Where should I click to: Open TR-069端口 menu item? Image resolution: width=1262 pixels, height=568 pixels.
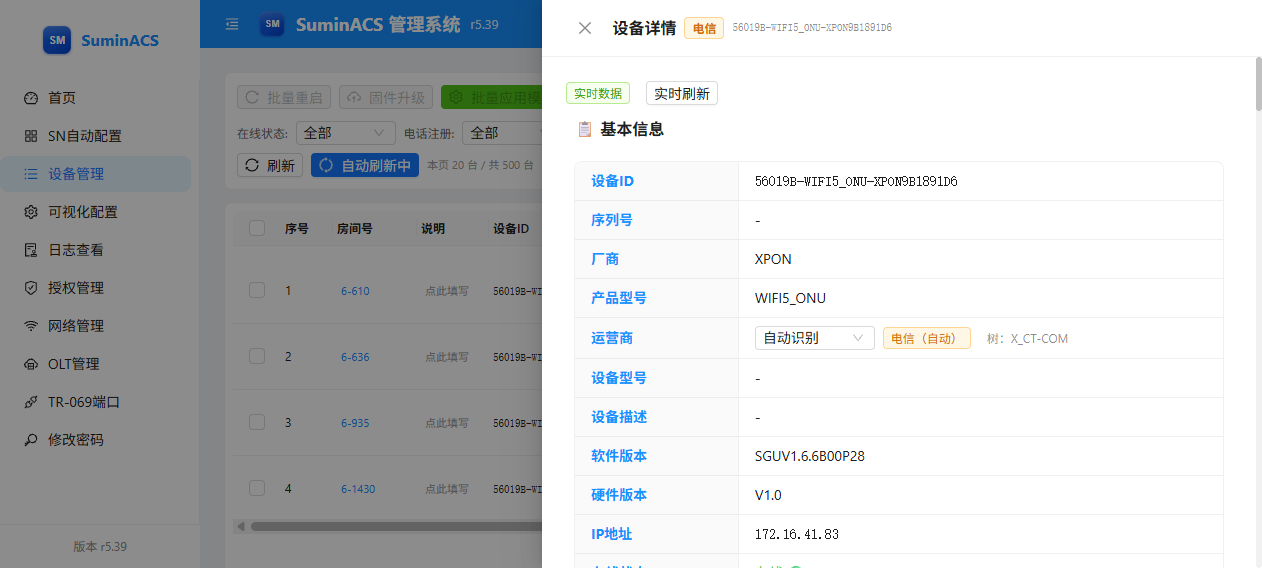96,402
